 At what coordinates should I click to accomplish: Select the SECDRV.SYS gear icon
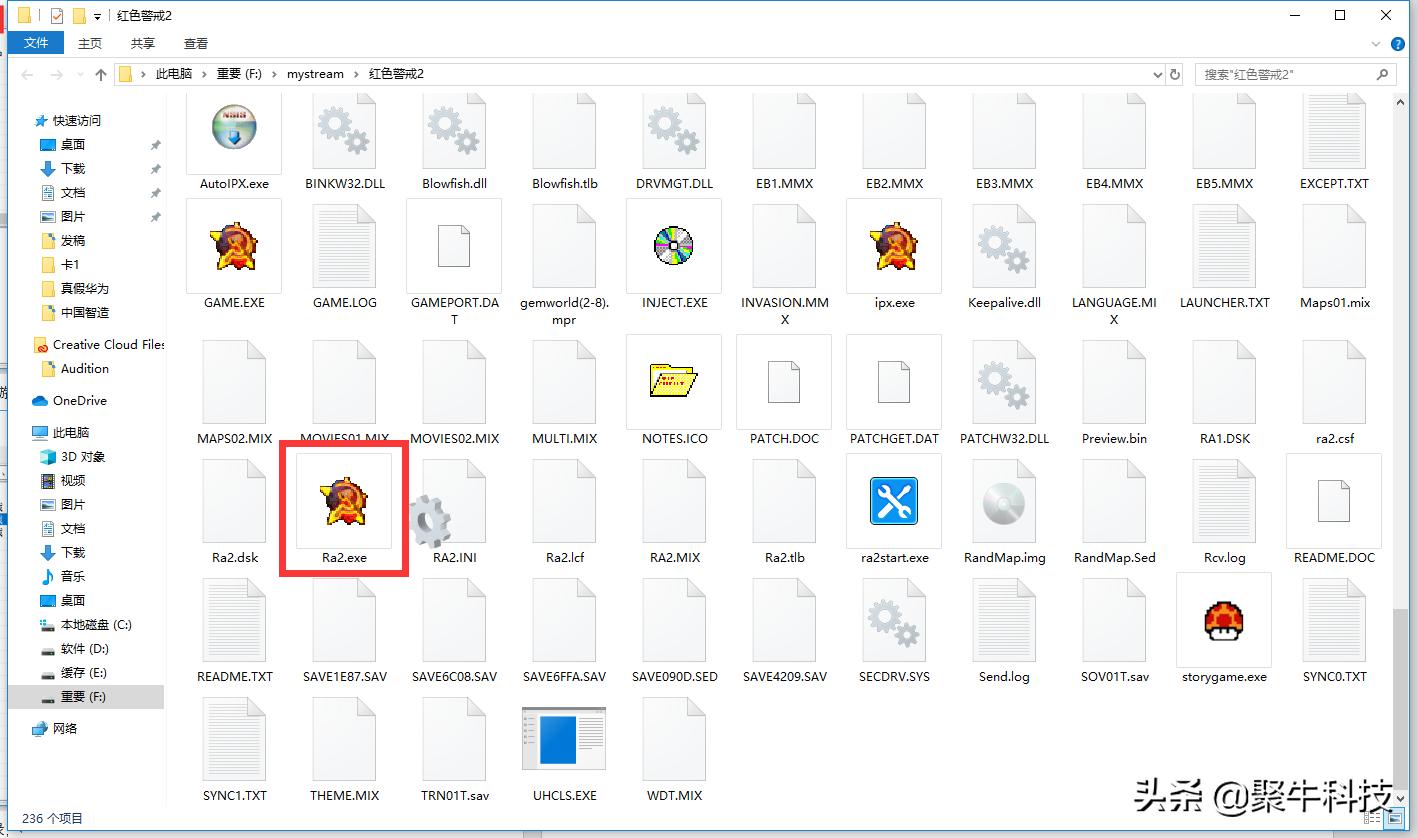(894, 621)
